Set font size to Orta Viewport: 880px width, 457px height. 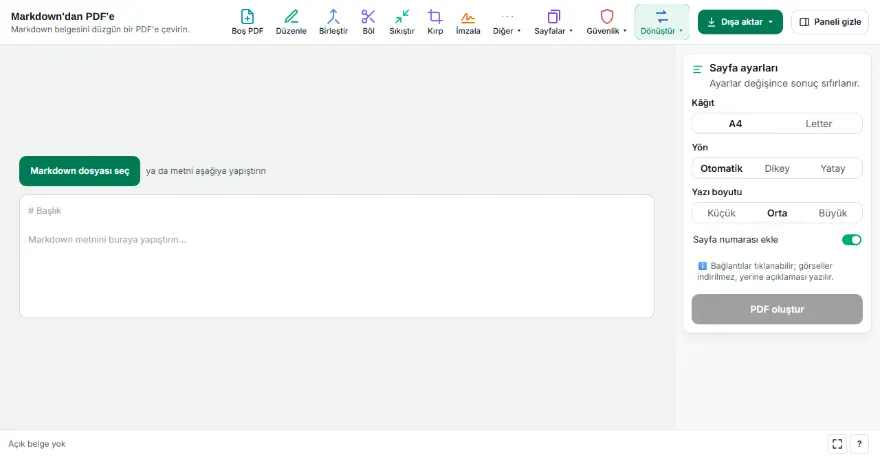[777, 213]
